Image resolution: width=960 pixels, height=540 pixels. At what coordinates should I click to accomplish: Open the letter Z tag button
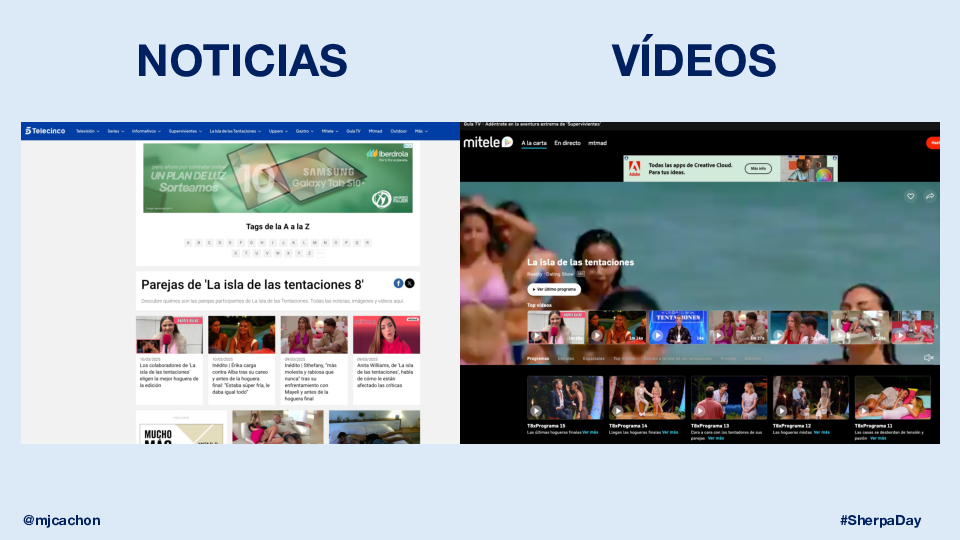point(309,253)
